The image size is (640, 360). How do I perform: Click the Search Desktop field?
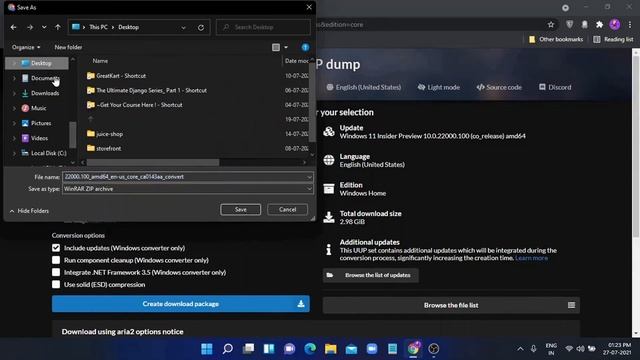(x=263, y=27)
